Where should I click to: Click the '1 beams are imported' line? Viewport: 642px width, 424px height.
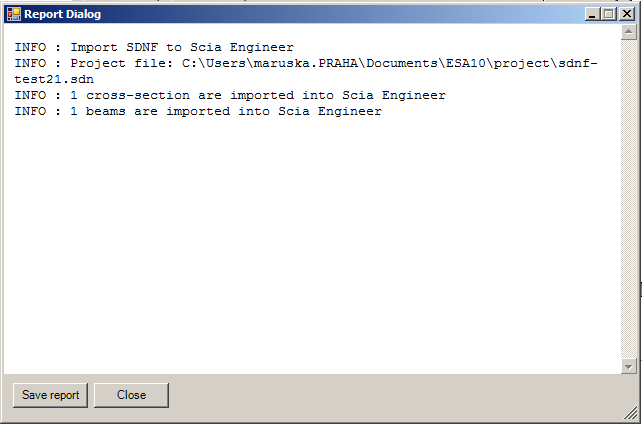pos(226,111)
